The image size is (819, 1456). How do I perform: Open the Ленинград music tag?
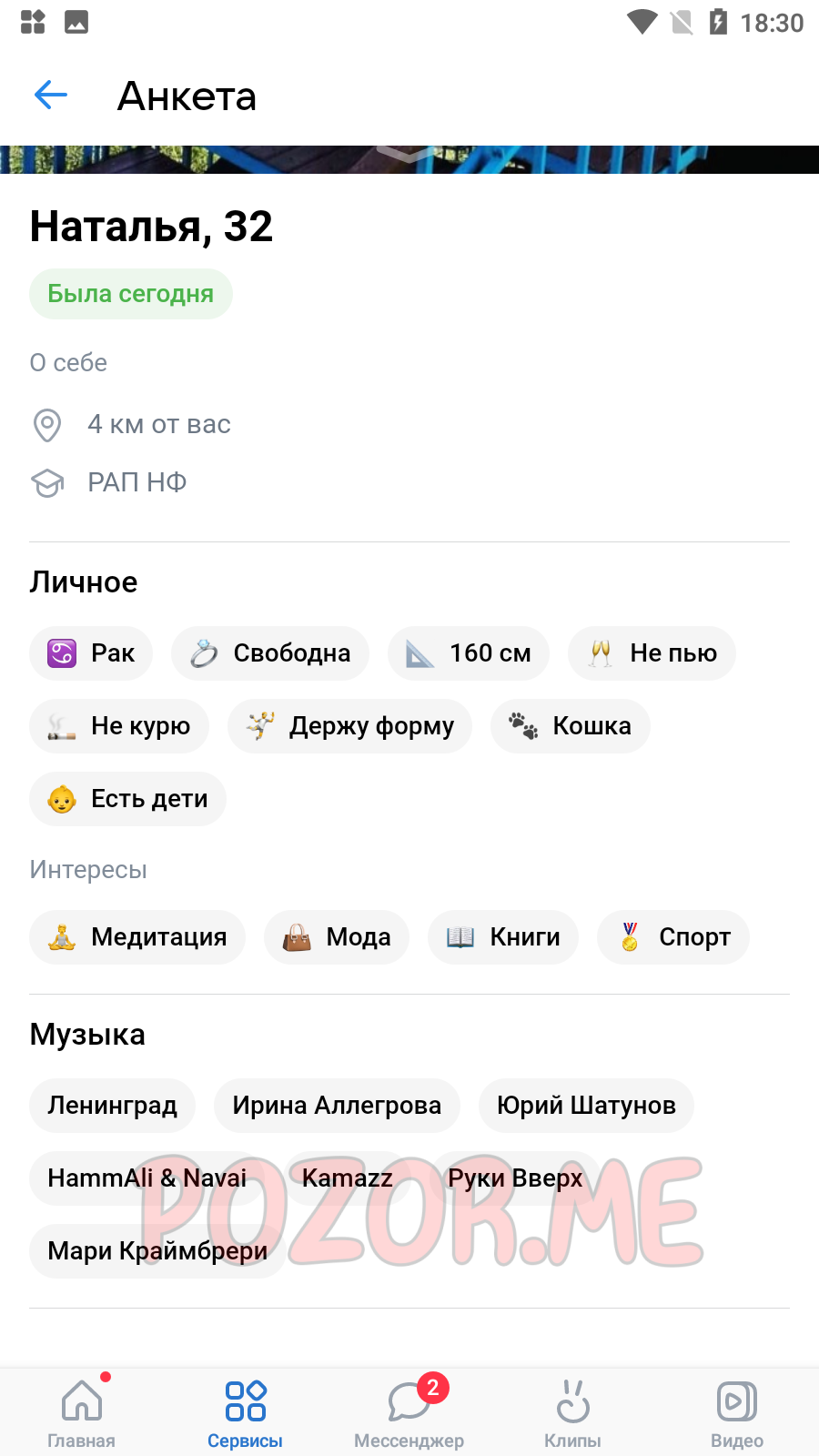113,1106
